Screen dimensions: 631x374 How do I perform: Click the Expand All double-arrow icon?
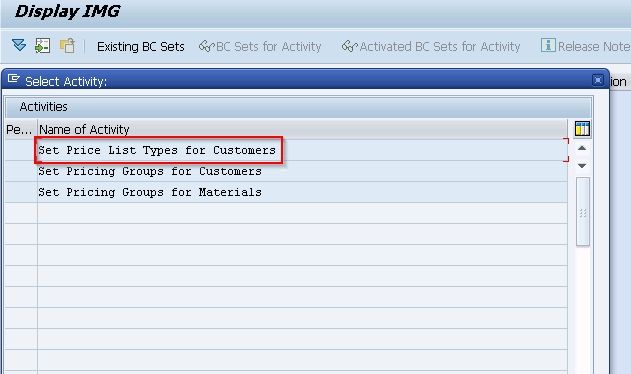(19, 45)
